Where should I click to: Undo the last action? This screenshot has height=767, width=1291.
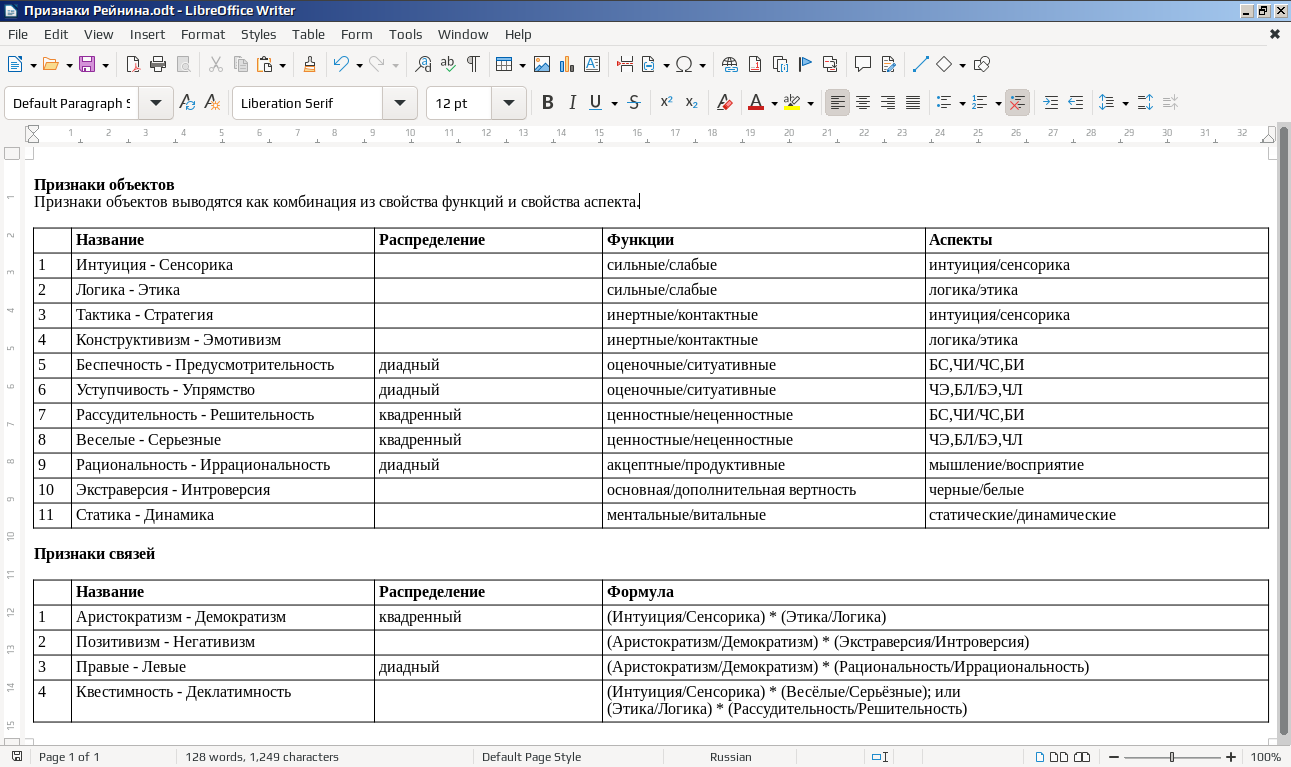341,65
